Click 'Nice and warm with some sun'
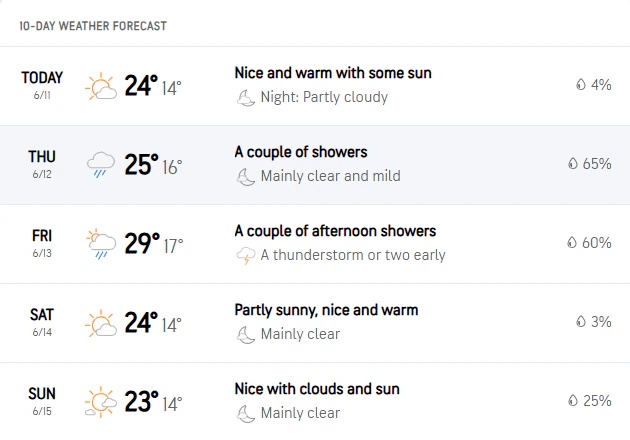 click(x=333, y=73)
